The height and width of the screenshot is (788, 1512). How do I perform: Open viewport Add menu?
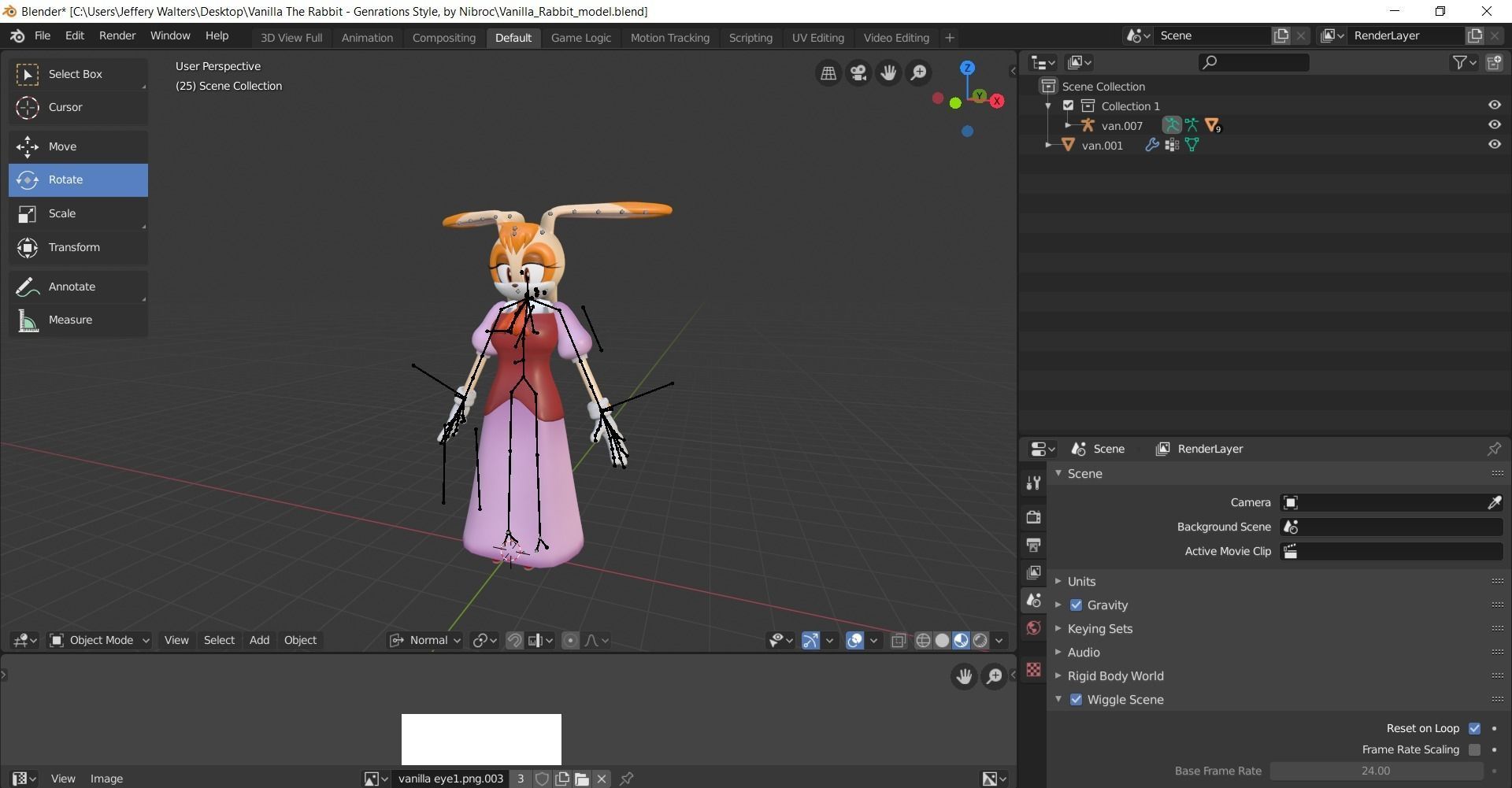pyautogui.click(x=259, y=641)
